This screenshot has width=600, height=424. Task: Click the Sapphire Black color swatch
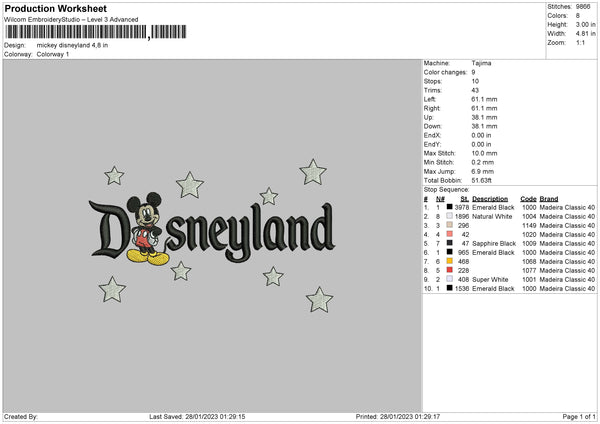[x=450, y=243]
